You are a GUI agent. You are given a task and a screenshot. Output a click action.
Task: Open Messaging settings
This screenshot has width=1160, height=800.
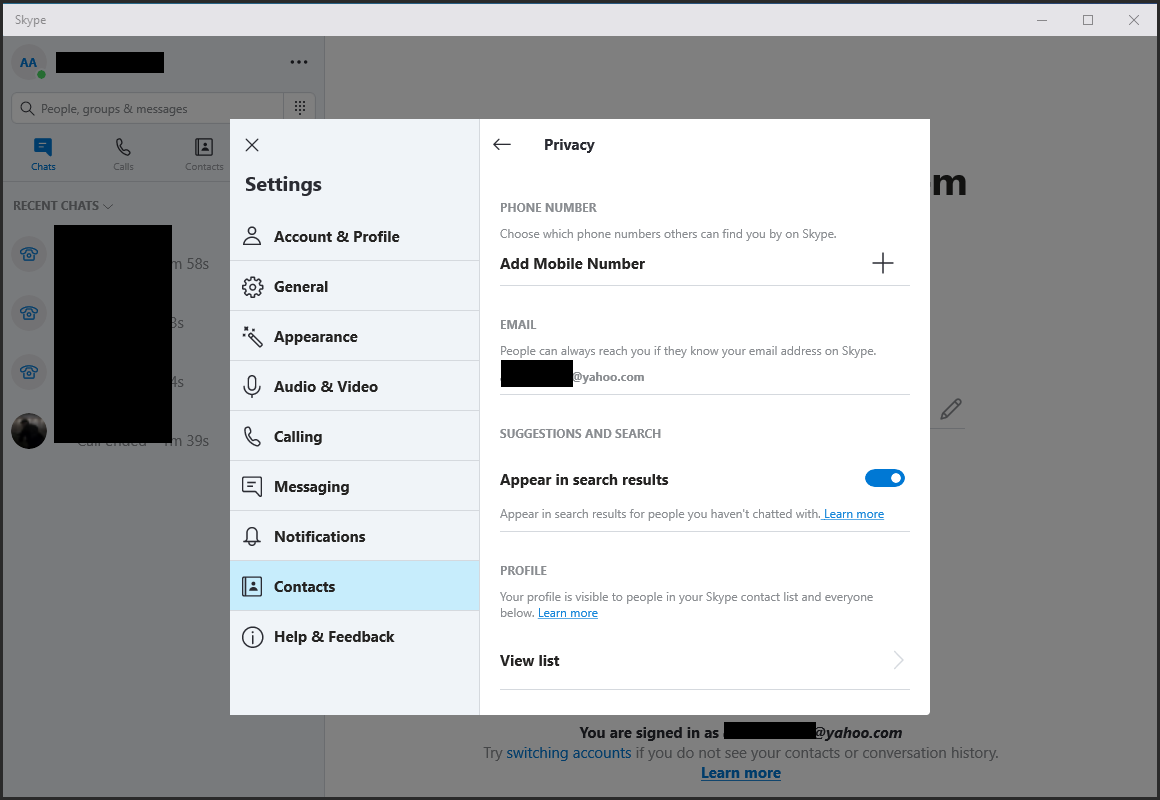point(354,486)
